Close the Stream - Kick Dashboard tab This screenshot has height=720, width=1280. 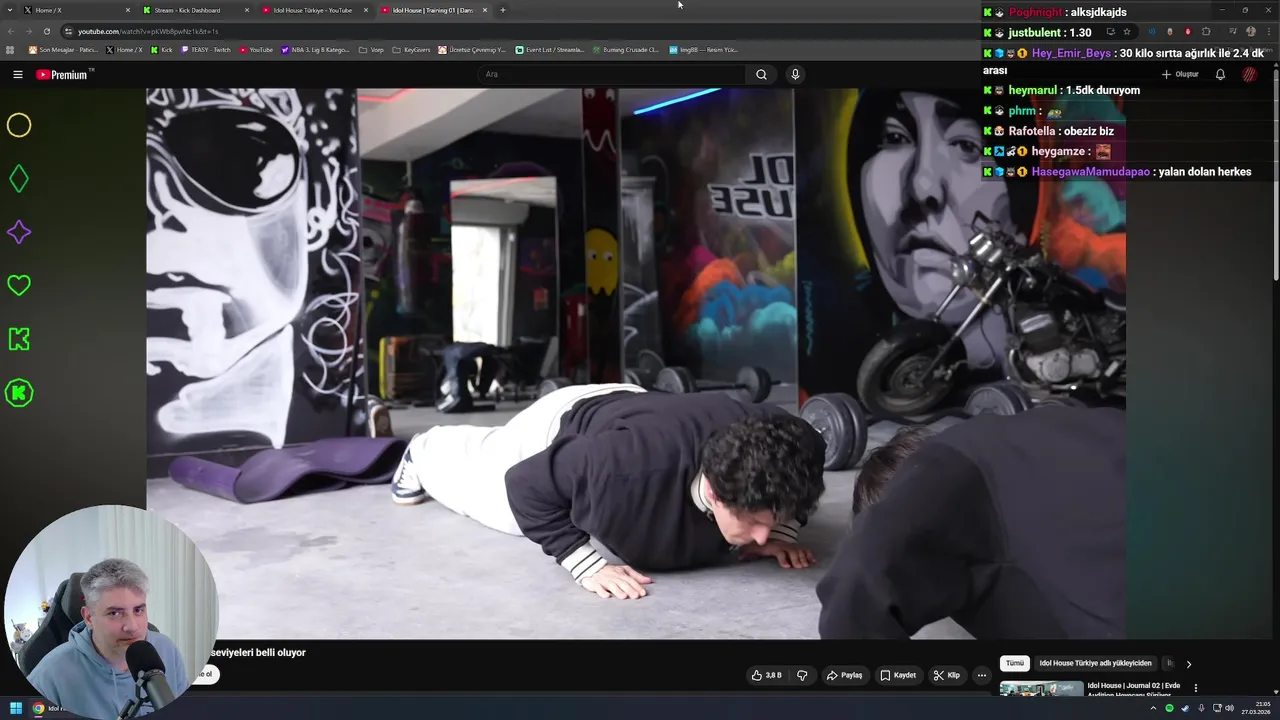pos(247,10)
